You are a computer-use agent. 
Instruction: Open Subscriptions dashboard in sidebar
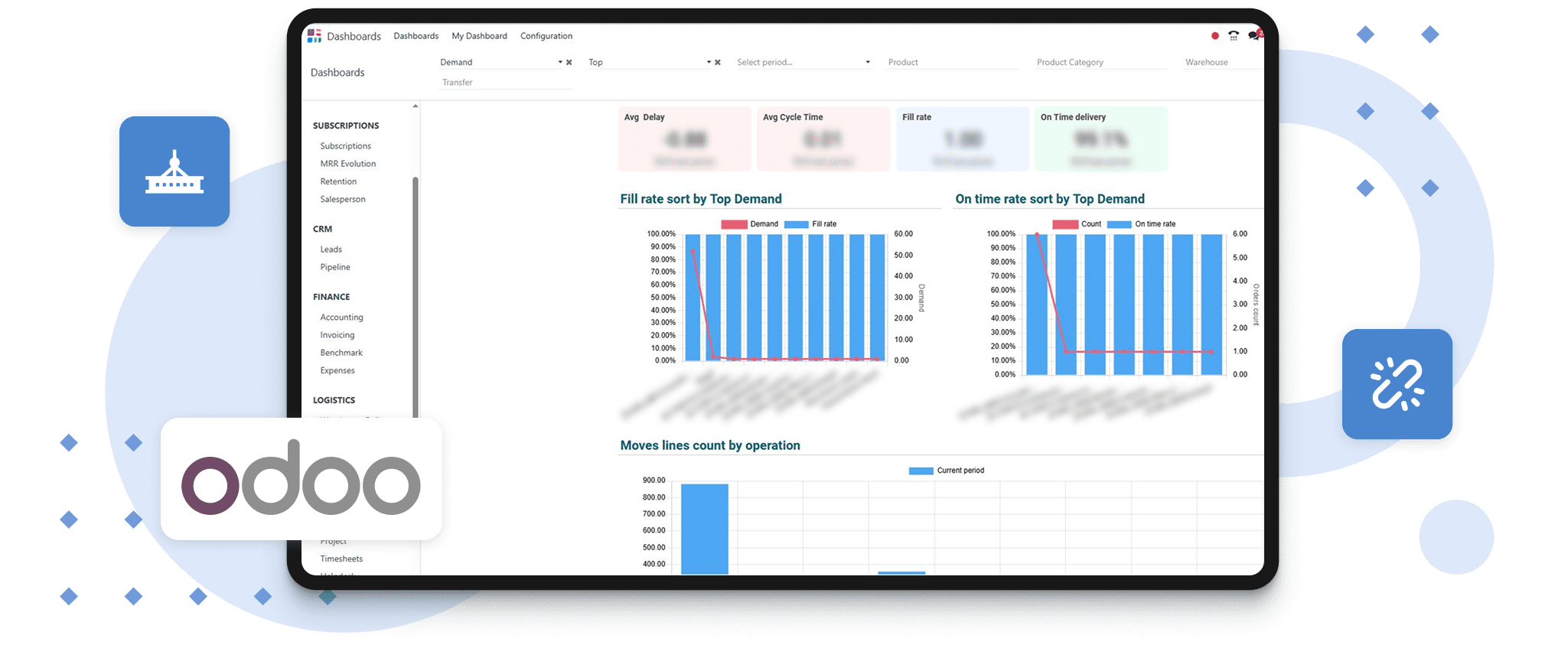pyautogui.click(x=346, y=146)
